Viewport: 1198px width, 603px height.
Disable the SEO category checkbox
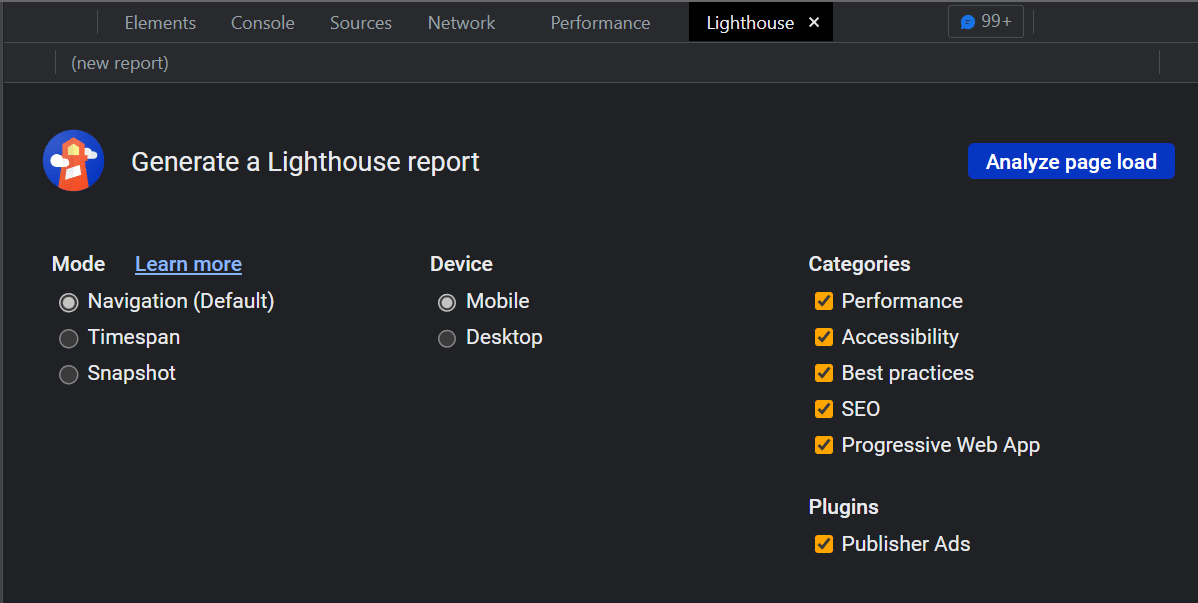(x=824, y=409)
